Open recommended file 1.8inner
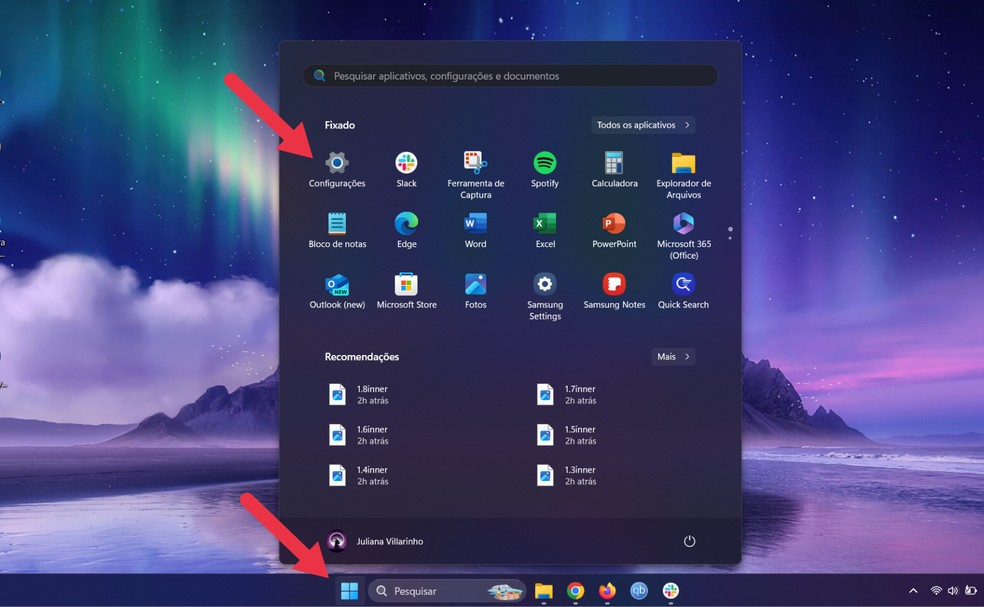Viewport: 984px width, 607px height. pos(359,394)
